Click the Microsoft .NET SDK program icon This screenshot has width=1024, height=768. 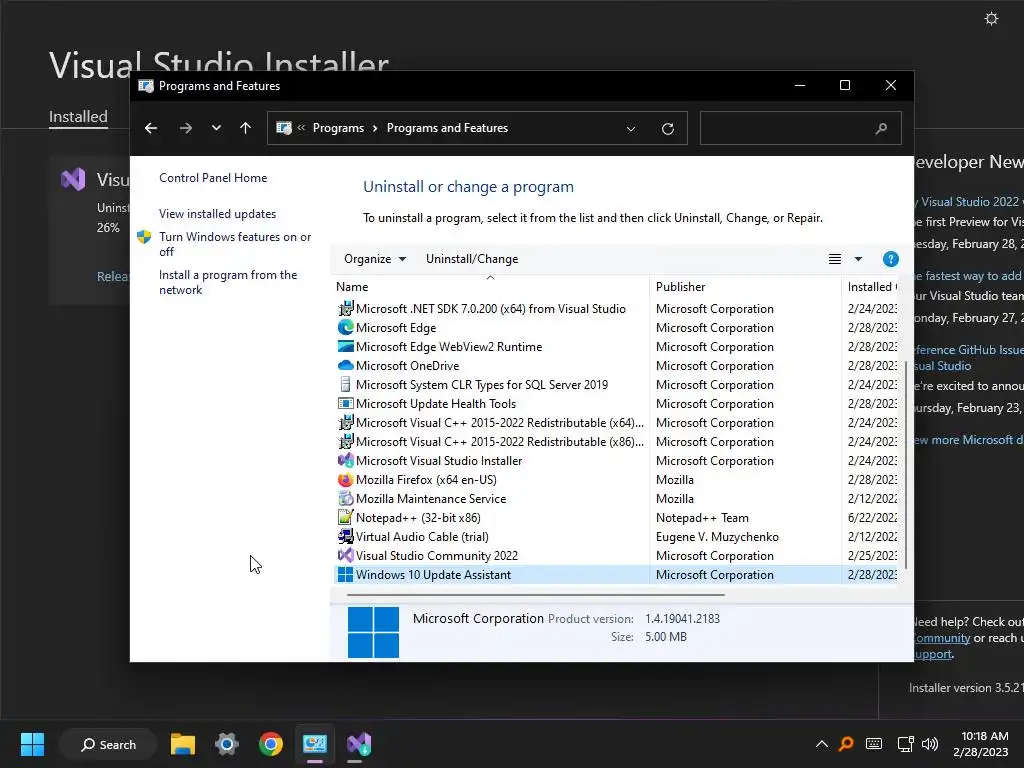pos(345,308)
